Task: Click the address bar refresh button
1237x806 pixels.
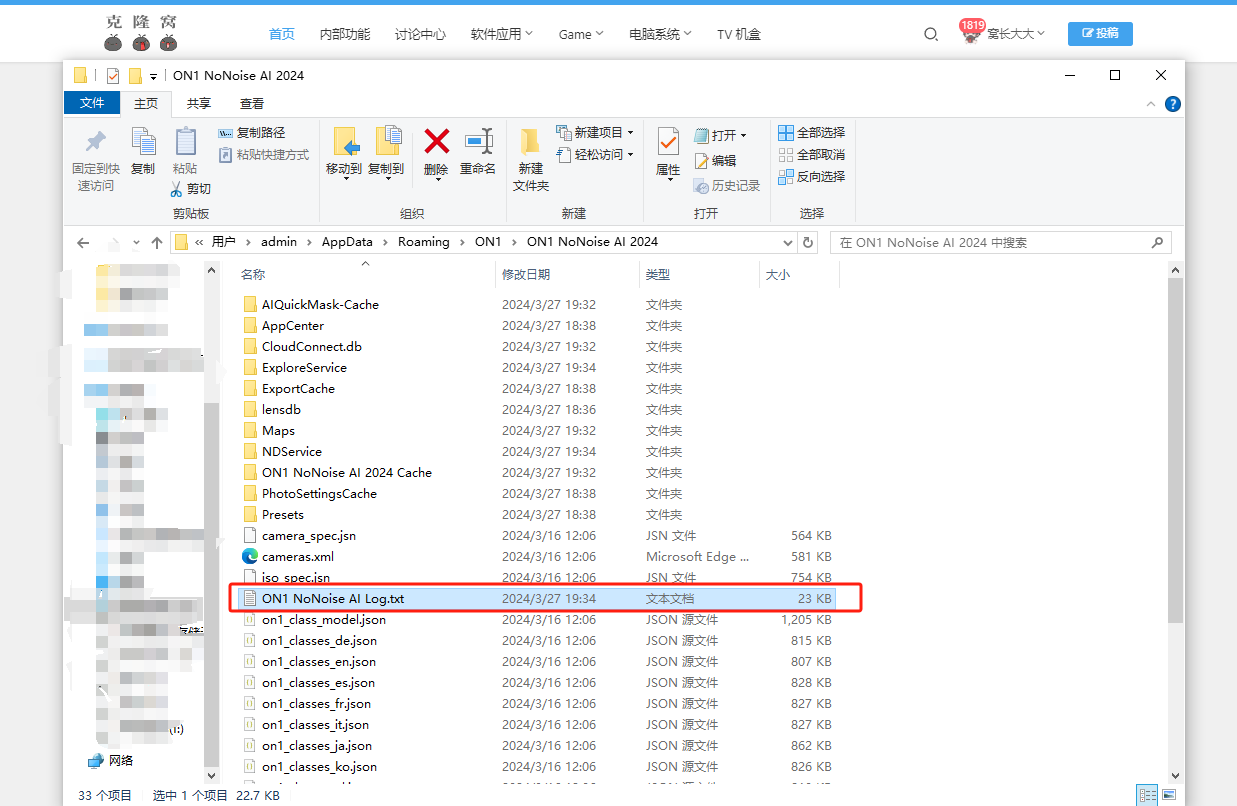Action: [x=808, y=242]
